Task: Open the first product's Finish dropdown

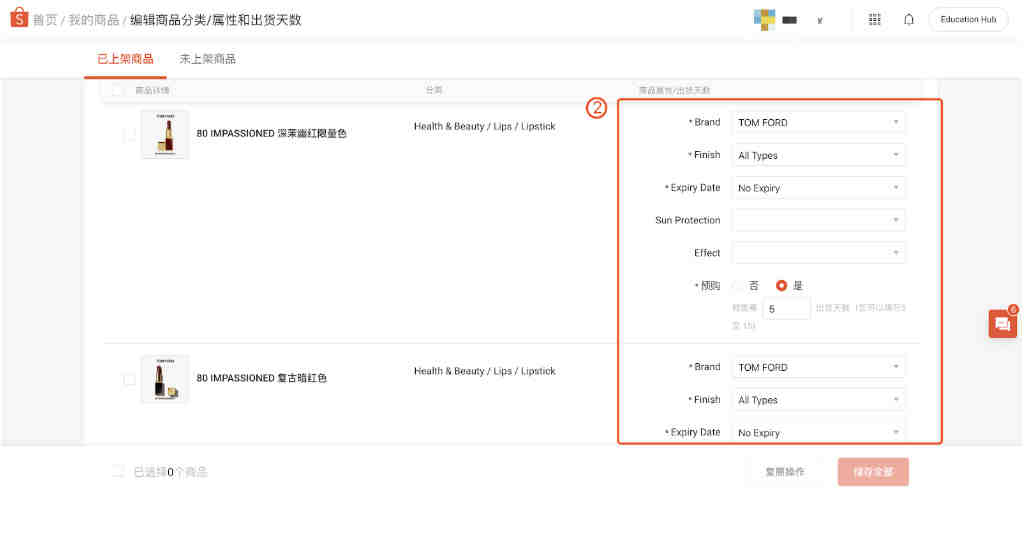Action: point(818,155)
